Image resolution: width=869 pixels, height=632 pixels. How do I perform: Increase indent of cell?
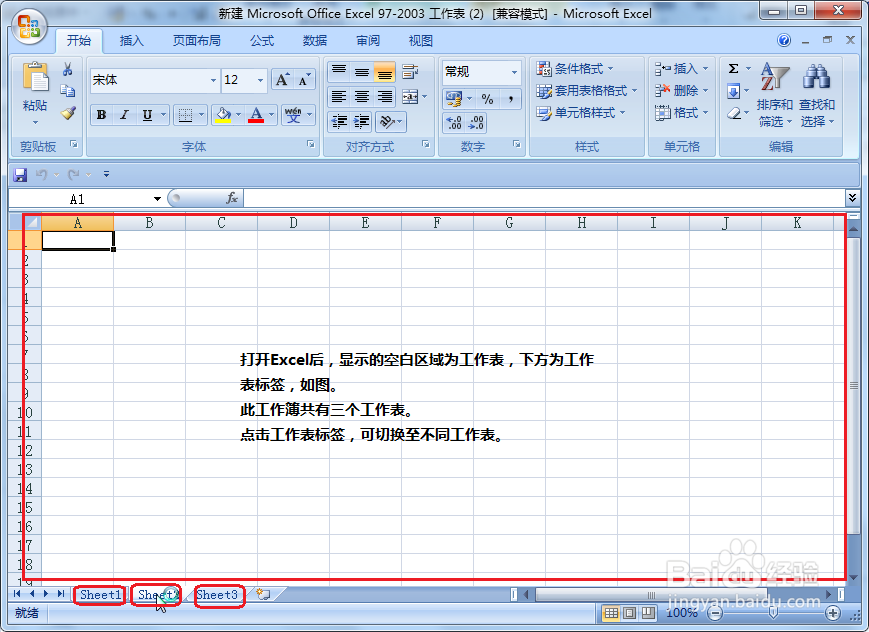pos(361,121)
